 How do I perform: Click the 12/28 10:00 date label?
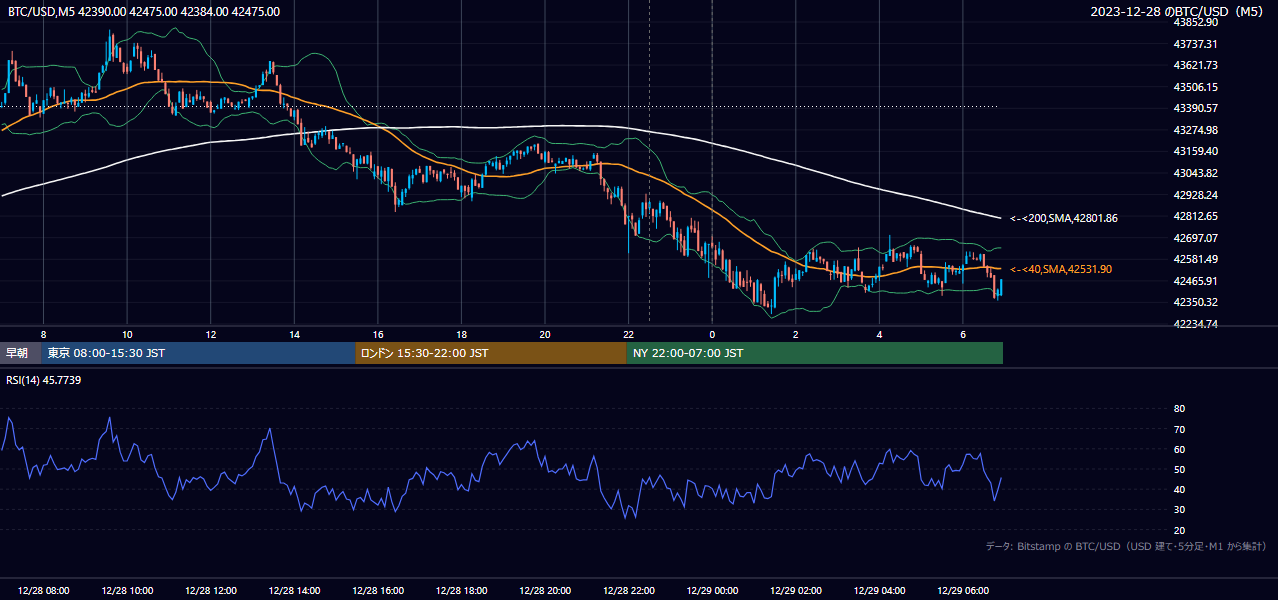(x=127, y=591)
